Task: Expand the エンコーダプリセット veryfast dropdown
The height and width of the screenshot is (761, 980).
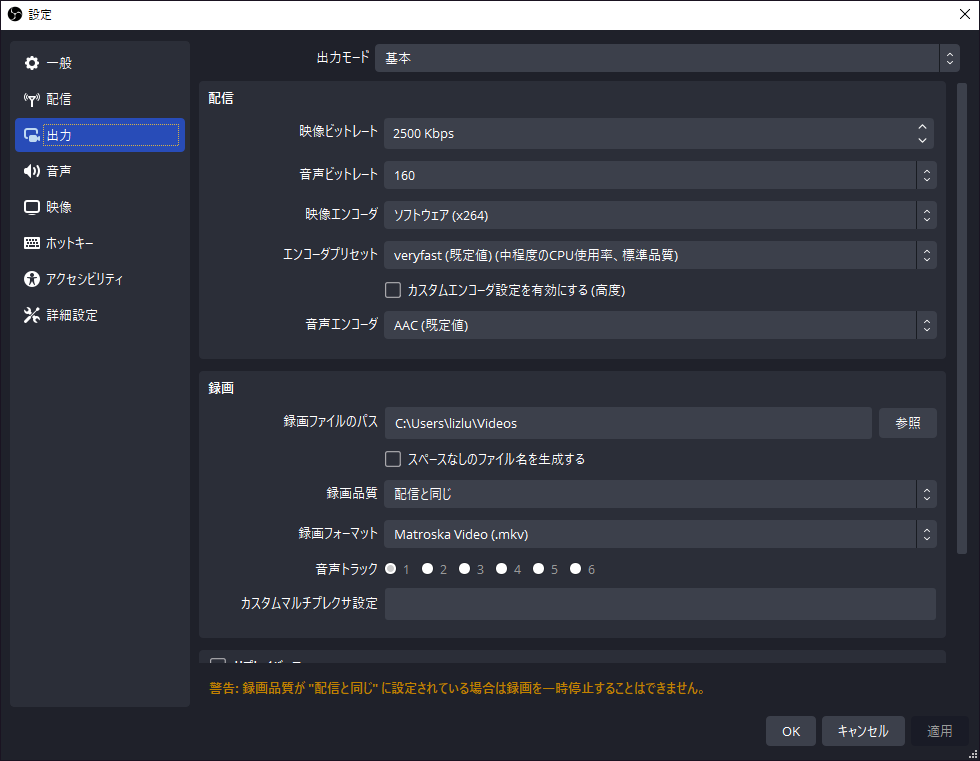Action: click(660, 255)
